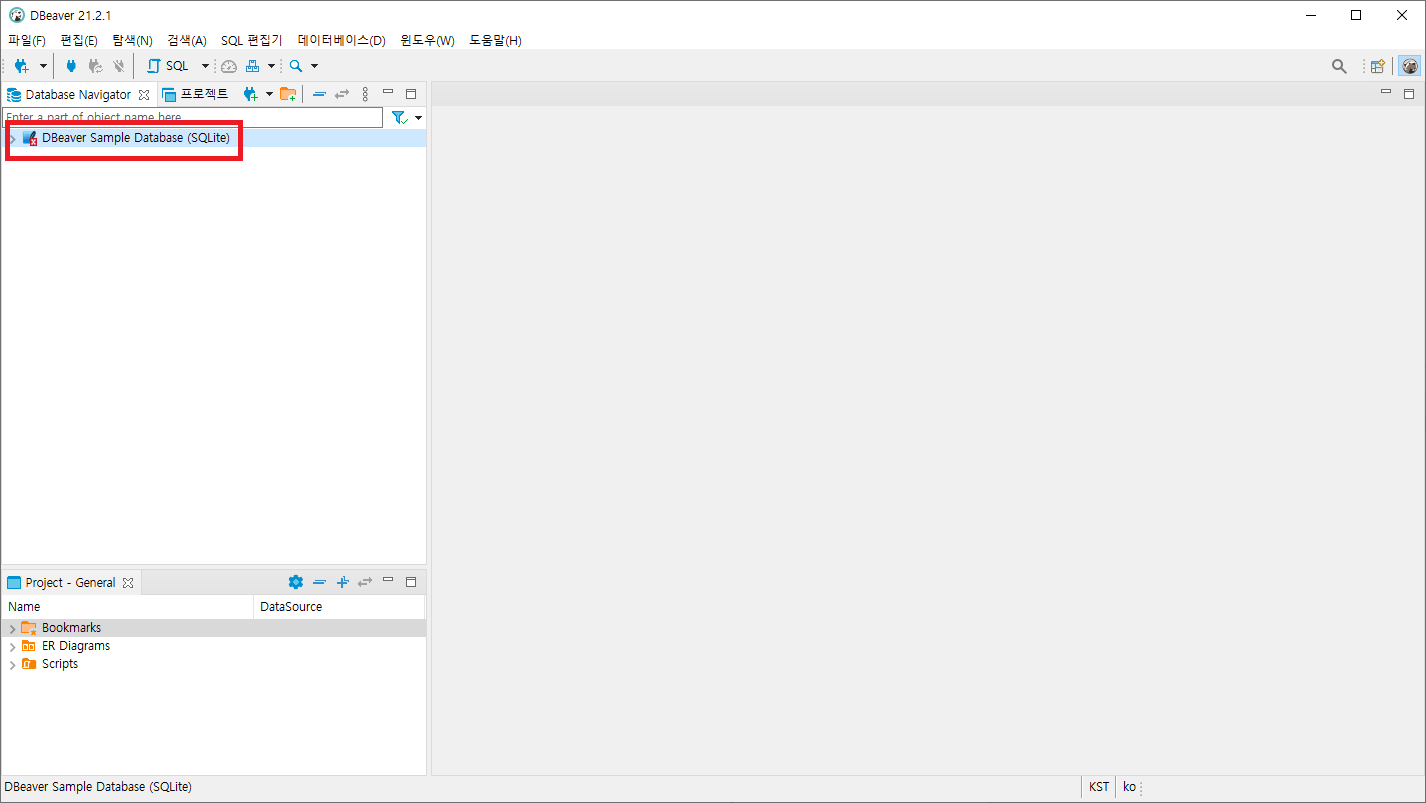Maximize the empty editor area
Viewport: 1426px width, 803px height.
point(1409,93)
